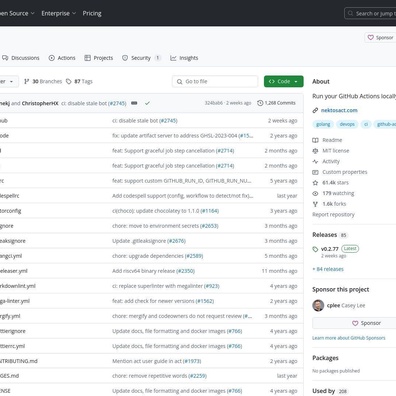Screen dimensions: 396x396
Task: Click the Activity pulse icon
Action: point(315,161)
